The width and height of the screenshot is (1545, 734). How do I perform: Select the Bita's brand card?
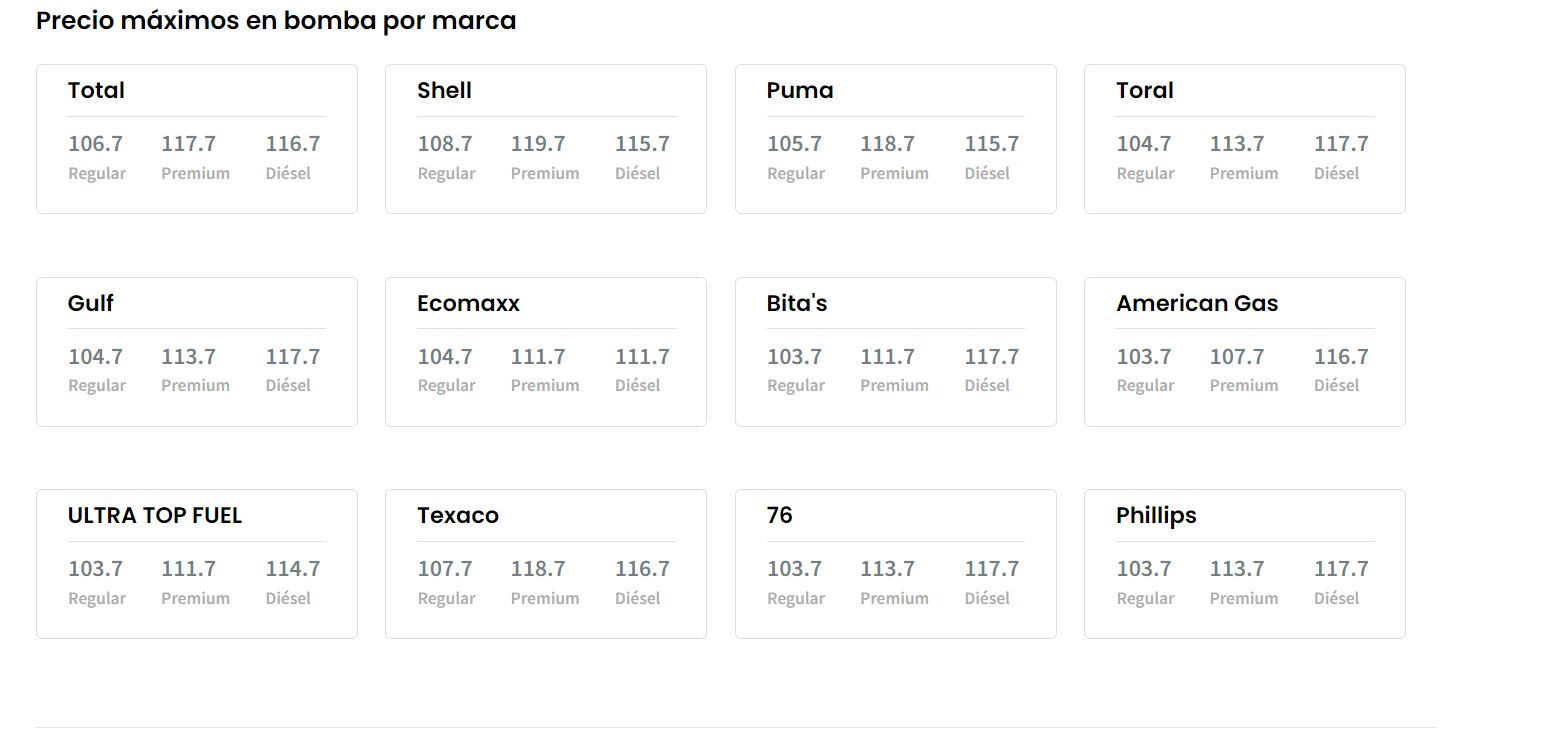(x=895, y=351)
